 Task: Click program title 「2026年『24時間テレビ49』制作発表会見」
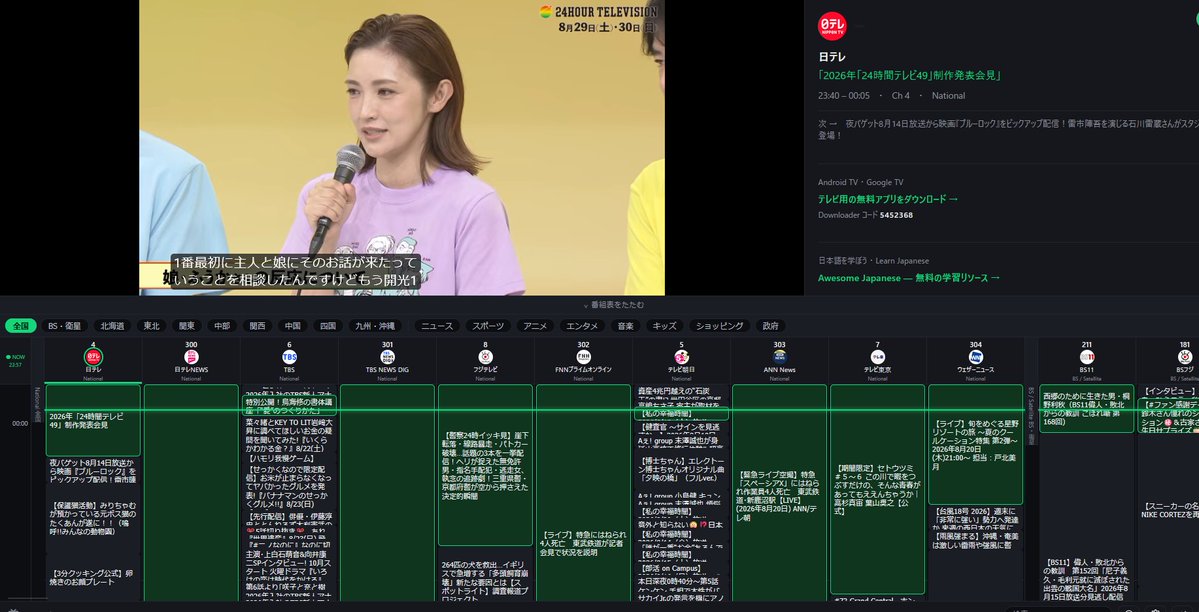909,76
